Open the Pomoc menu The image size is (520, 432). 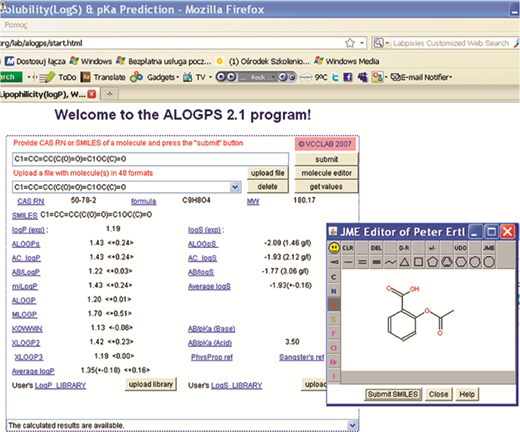pyautogui.click(x=16, y=25)
